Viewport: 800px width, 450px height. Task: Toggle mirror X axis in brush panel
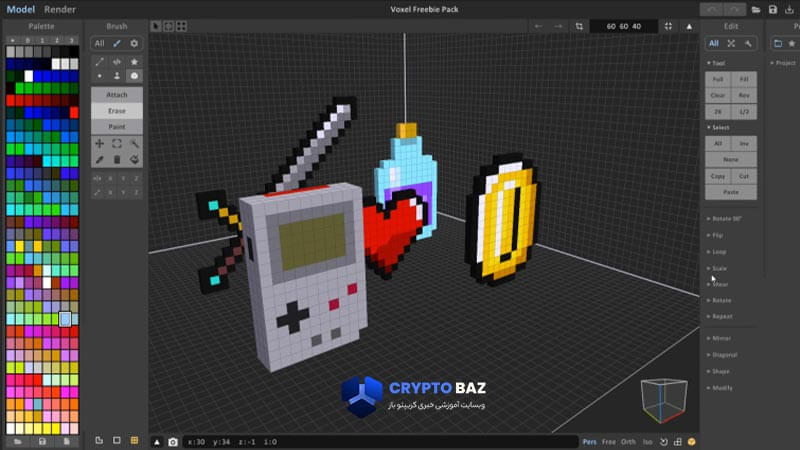[x=110, y=178]
